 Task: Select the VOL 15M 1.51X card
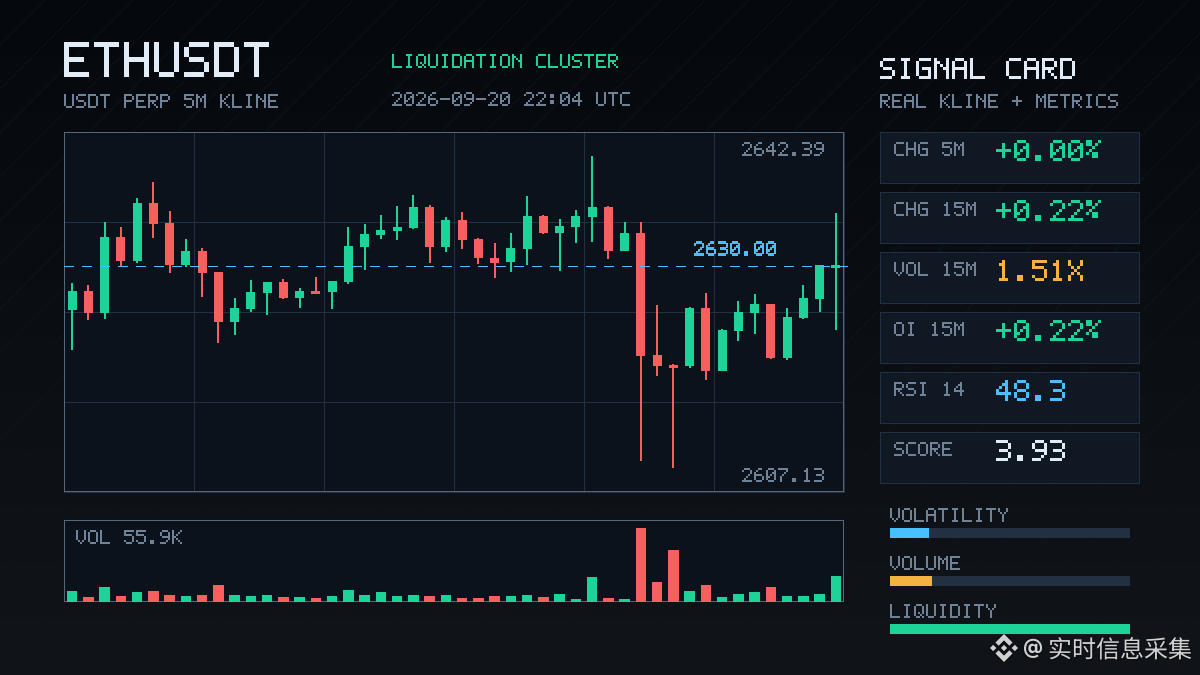coord(1009,278)
